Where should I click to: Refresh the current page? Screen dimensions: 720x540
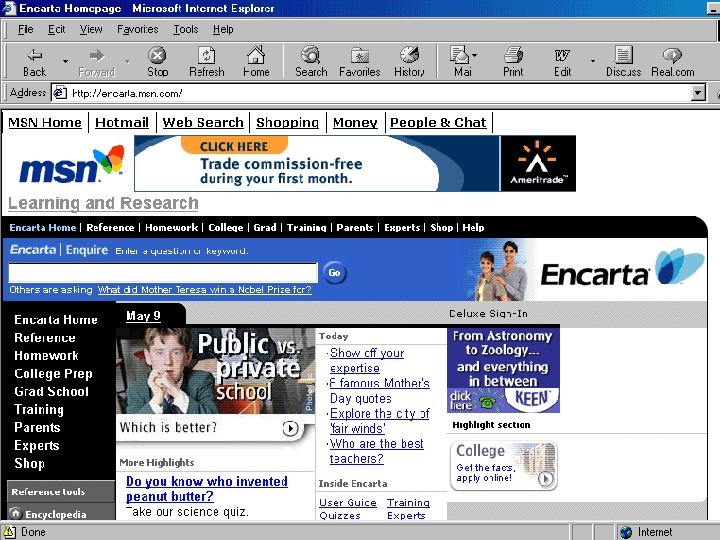(207, 62)
